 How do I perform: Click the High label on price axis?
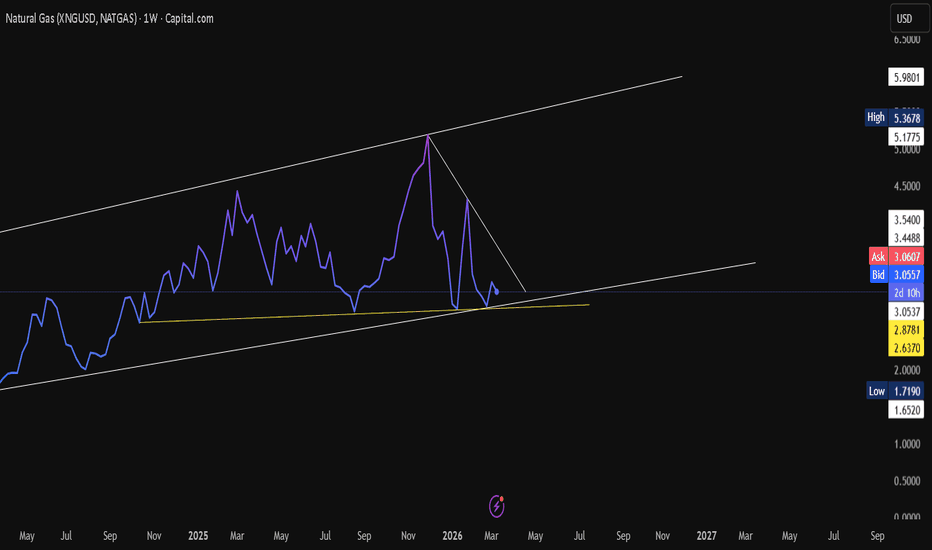pyautogui.click(x=876, y=117)
